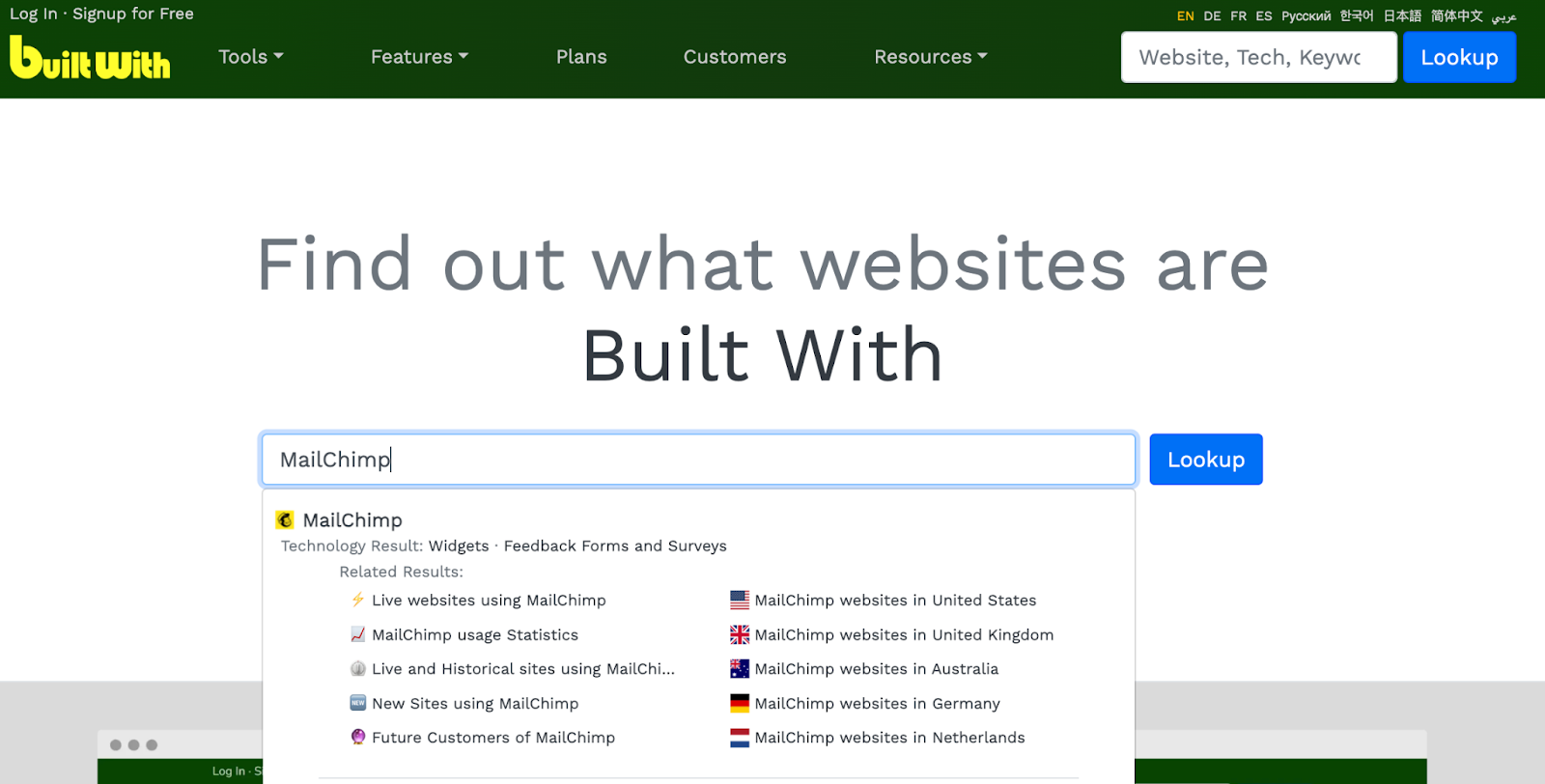Screen dimensions: 1545x784
Task: Open MailChimp websites in Australia
Action: (x=877, y=668)
